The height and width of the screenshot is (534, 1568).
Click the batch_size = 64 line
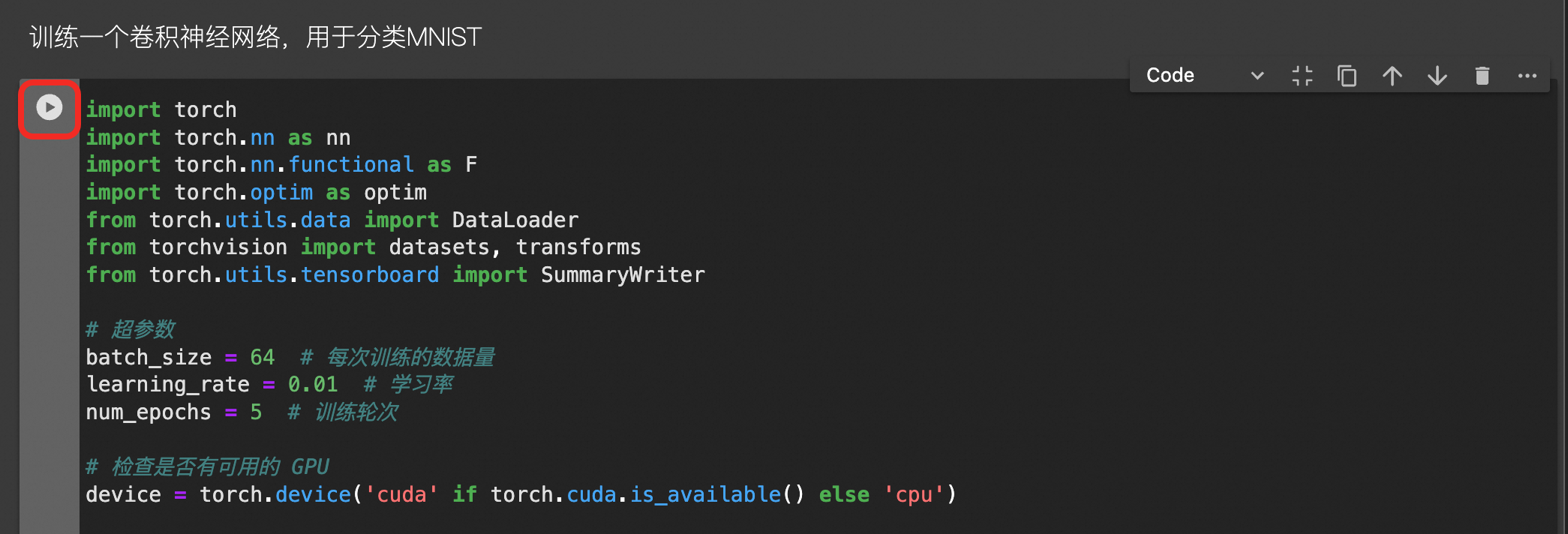point(180,357)
